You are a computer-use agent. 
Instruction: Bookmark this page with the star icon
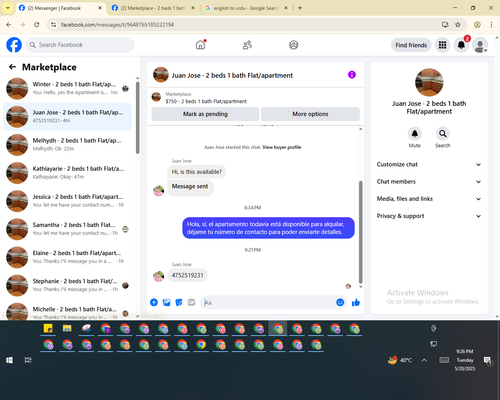click(x=458, y=24)
